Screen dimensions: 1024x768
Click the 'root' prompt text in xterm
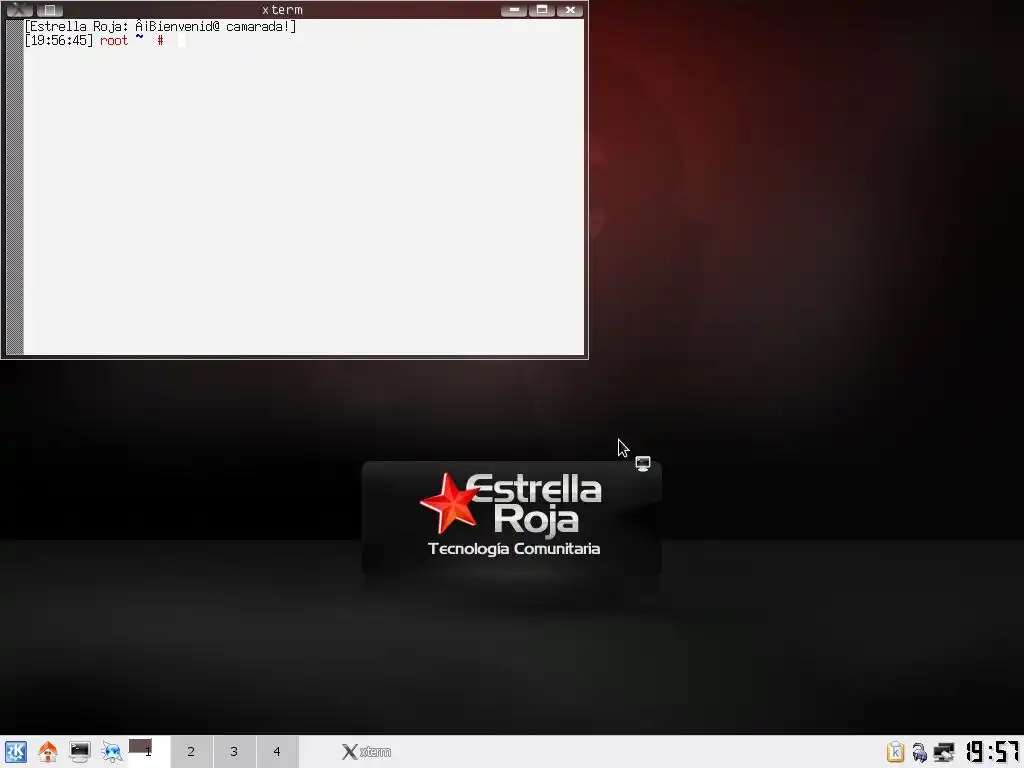point(114,40)
